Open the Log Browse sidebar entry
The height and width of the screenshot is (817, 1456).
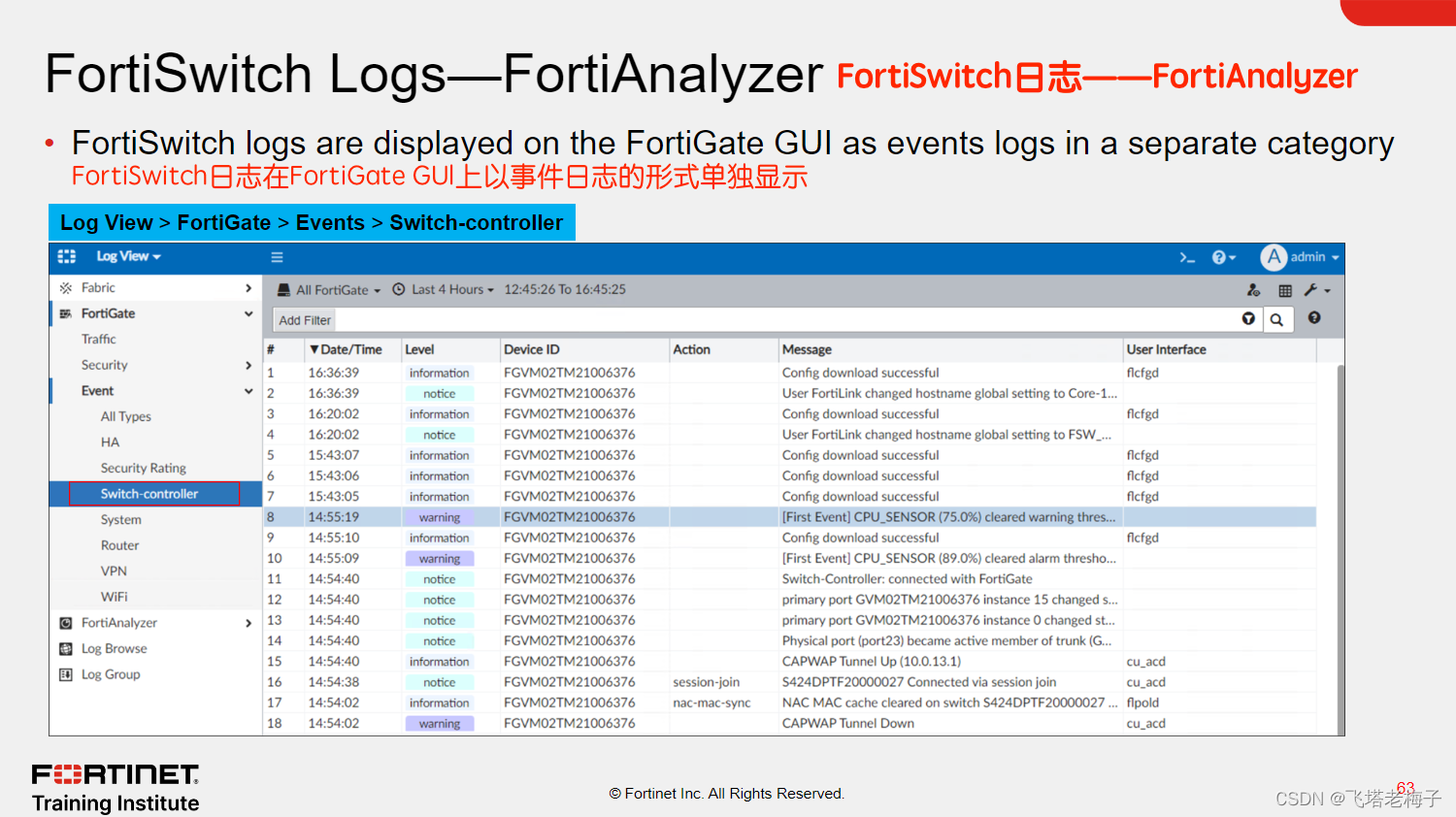click(x=112, y=648)
